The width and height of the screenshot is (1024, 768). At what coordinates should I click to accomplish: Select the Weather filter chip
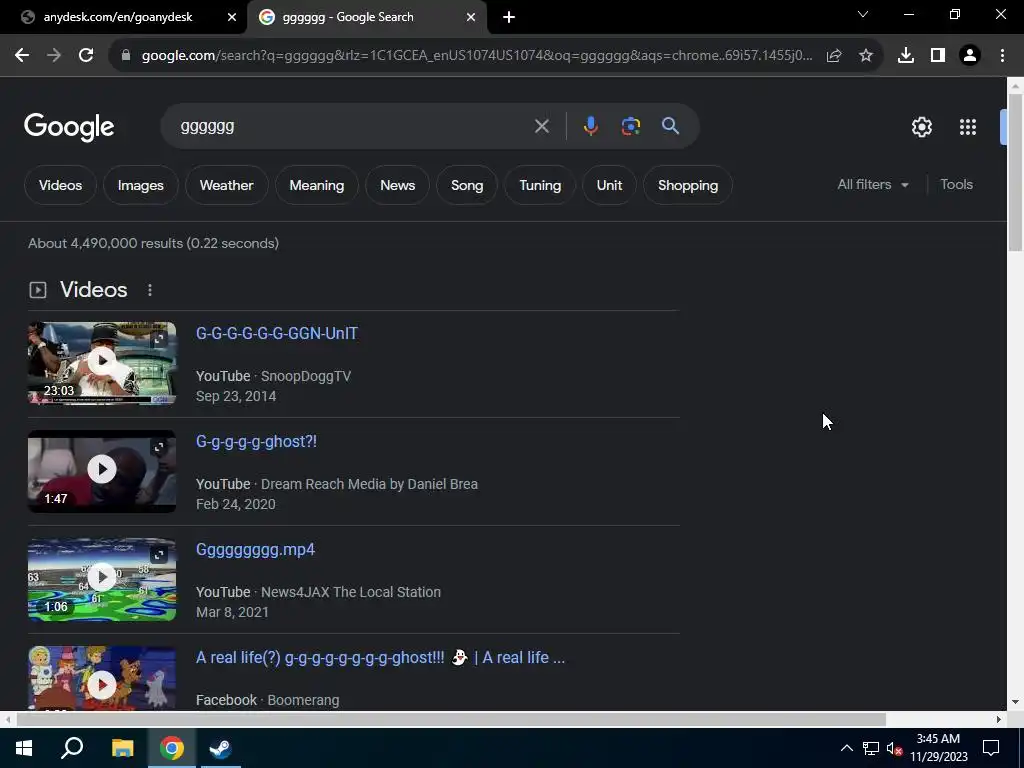(x=227, y=185)
